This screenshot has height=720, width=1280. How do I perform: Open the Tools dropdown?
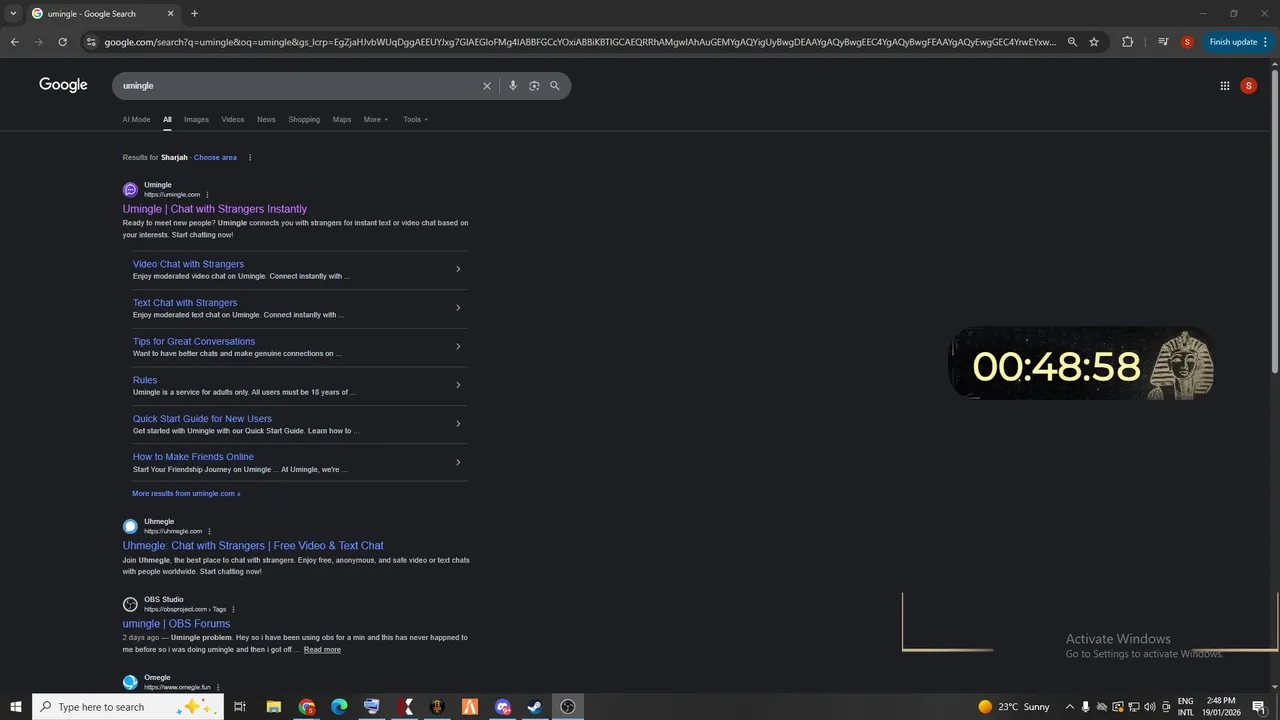click(415, 120)
